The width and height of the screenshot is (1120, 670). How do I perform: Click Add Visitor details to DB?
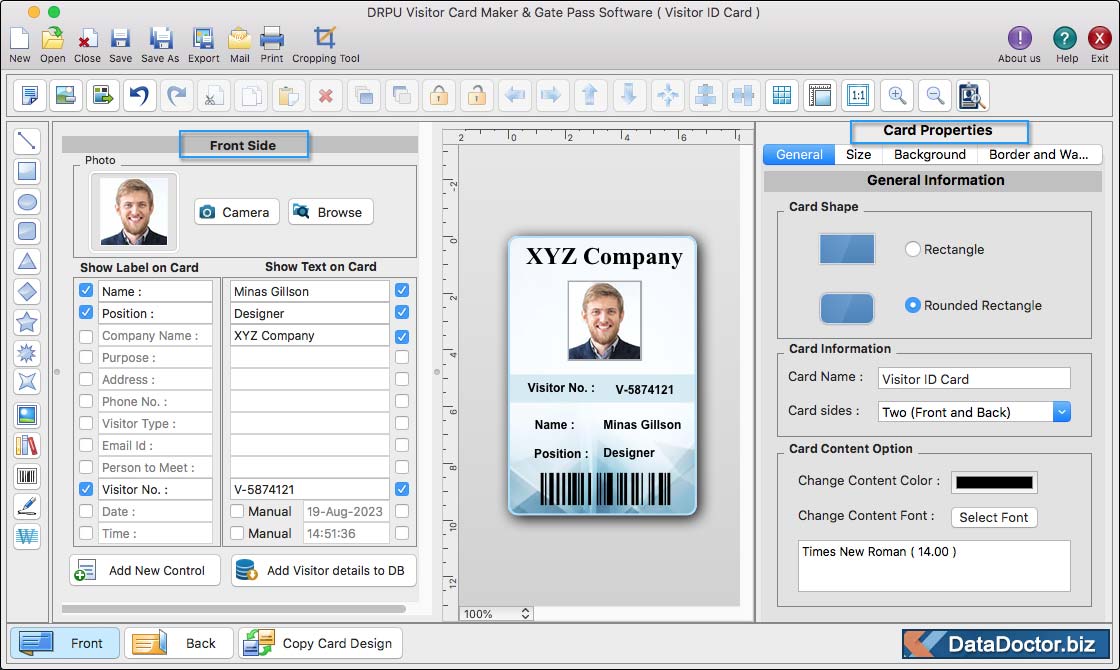tap(324, 570)
